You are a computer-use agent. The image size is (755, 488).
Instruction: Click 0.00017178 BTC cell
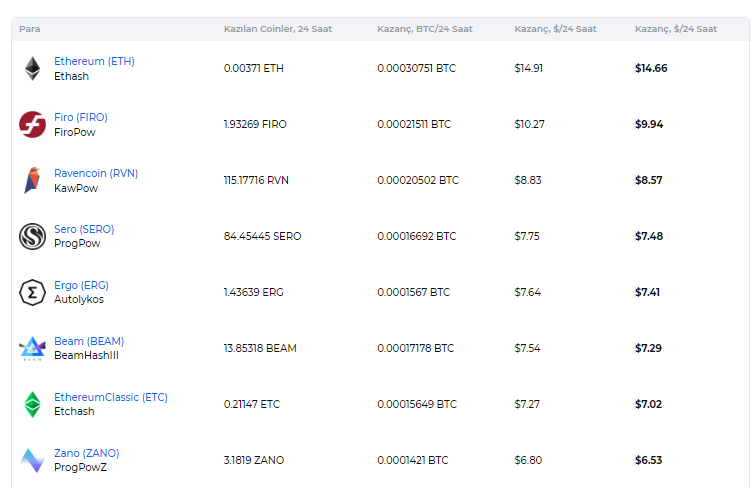click(x=416, y=348)
